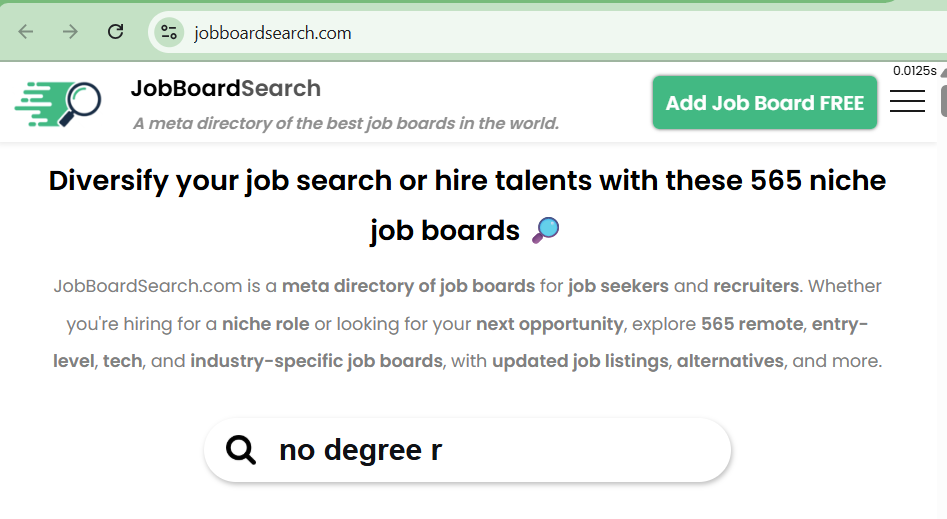Click the bold 'recruiters' text
The height and width of the screenshot is (519, 947).
tap(755, 286)
